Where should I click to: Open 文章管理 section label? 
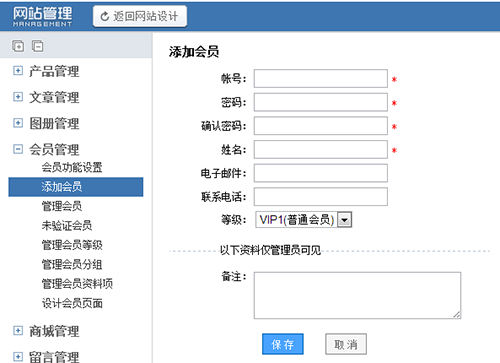(x=54, y=97)
